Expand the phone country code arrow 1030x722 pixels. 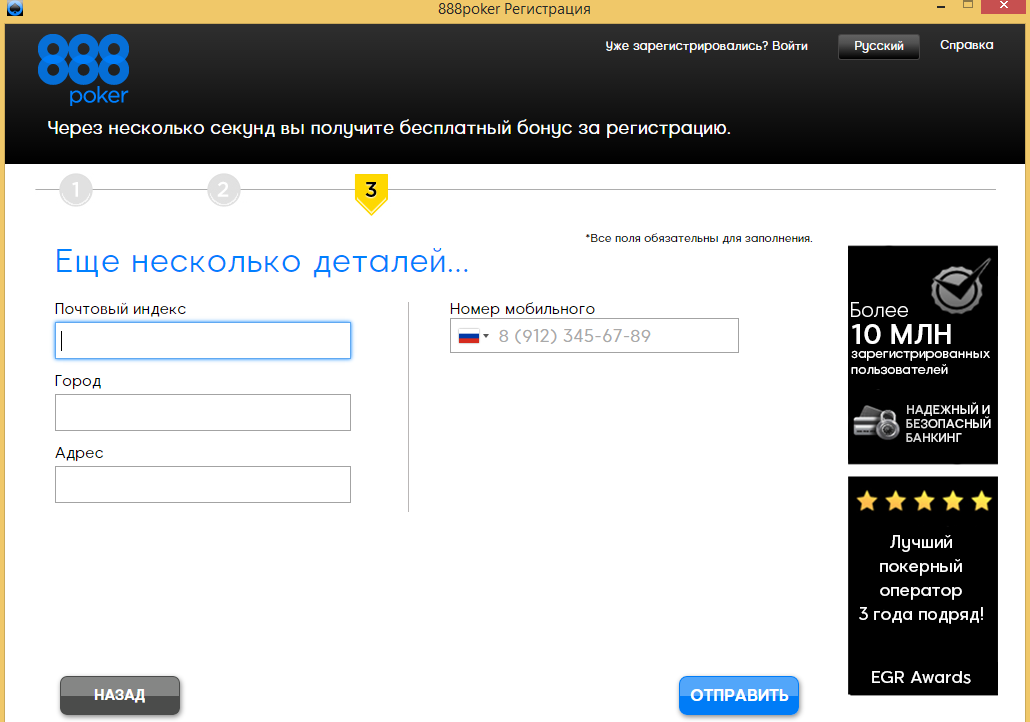click(x=487, y=336)
